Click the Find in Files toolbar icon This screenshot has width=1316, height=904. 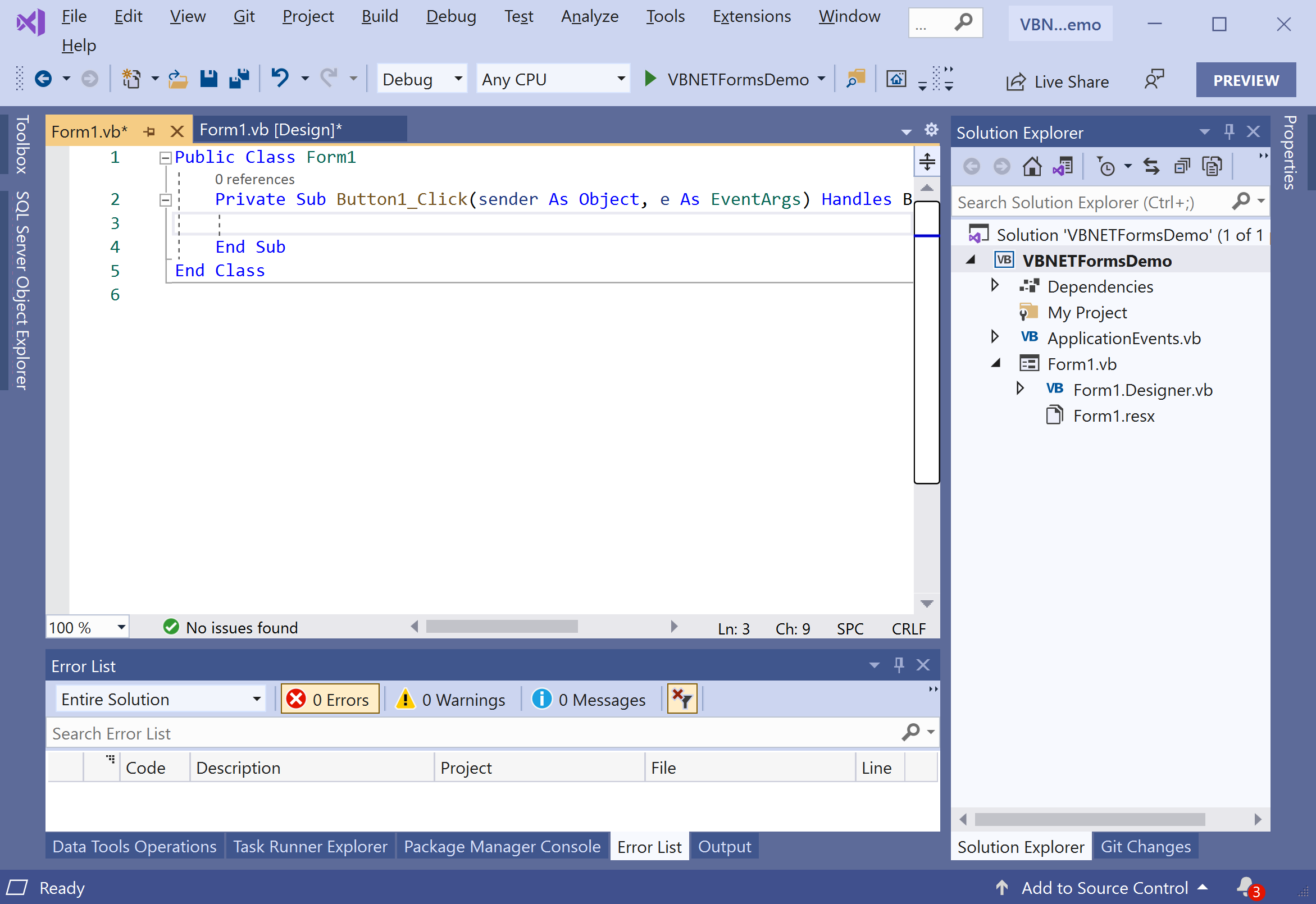pyautogui.click(x=855, y=79)
